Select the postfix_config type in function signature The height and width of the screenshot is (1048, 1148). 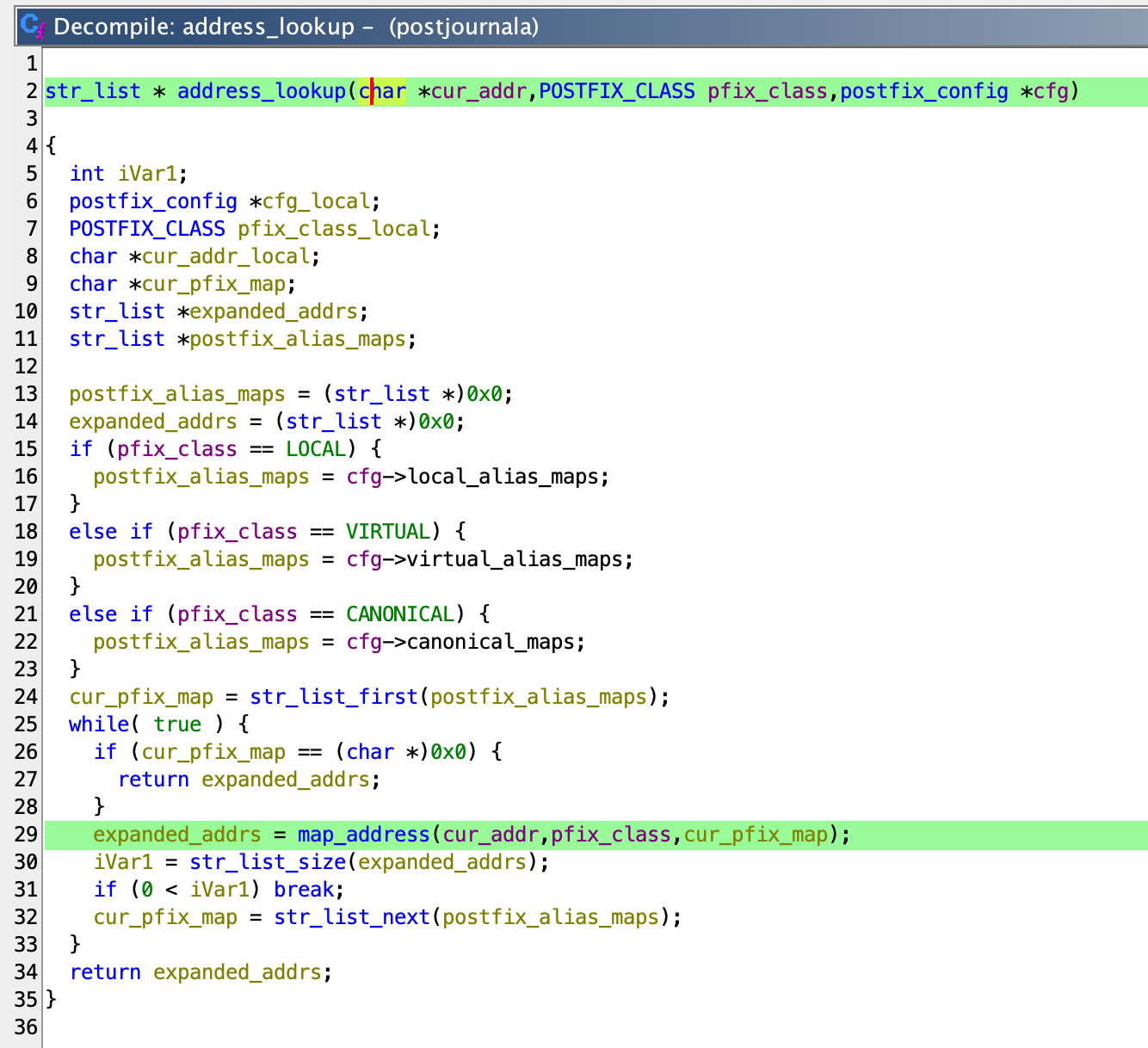coord(923,91)
